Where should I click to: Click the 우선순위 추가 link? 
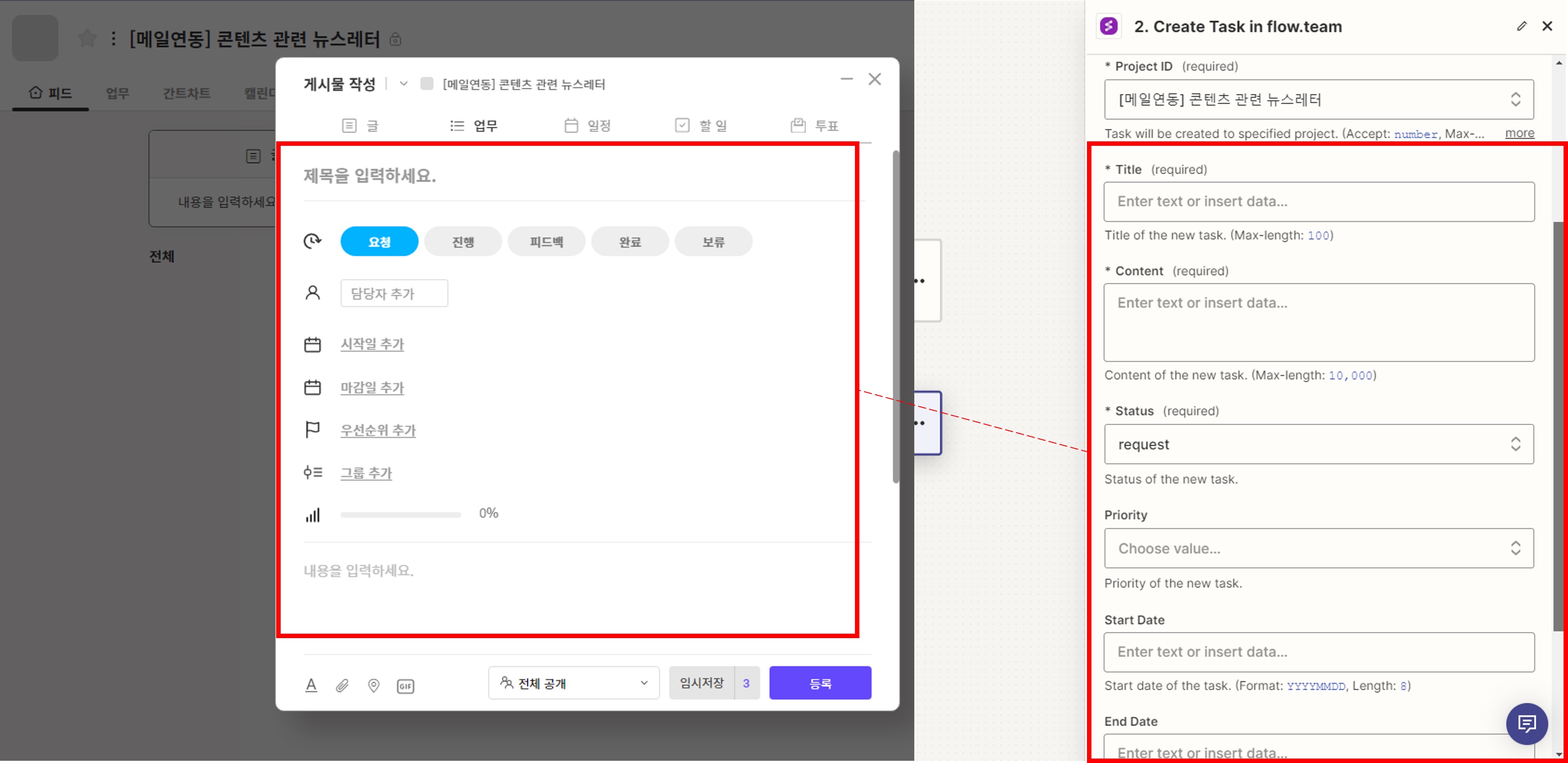click(x=378, y=430)
